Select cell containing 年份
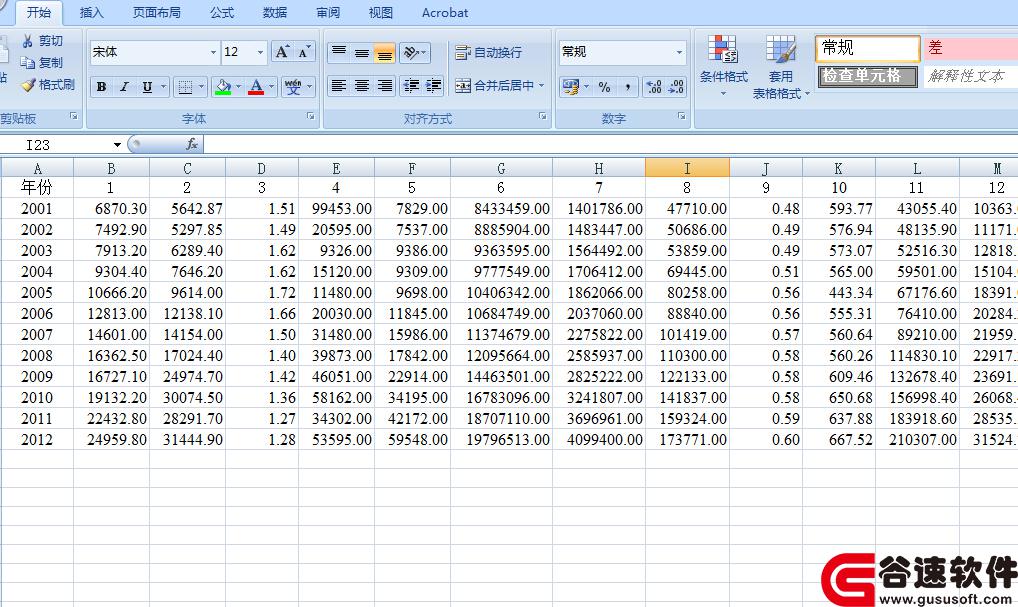This screenshot has height=607, width=1018. [x=37, y=188]
